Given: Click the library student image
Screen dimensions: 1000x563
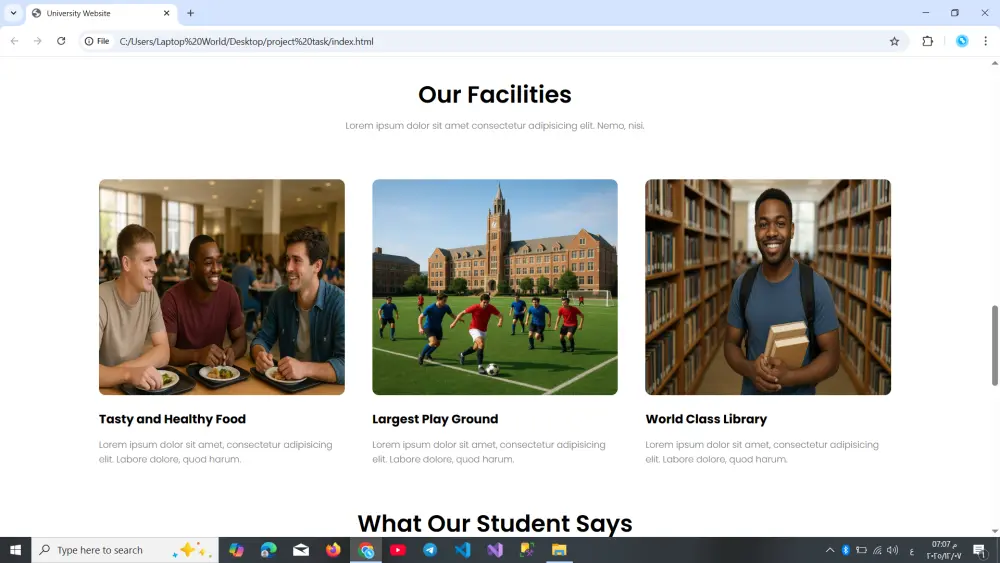Looking at the screenshot, I should click(768, 287).
